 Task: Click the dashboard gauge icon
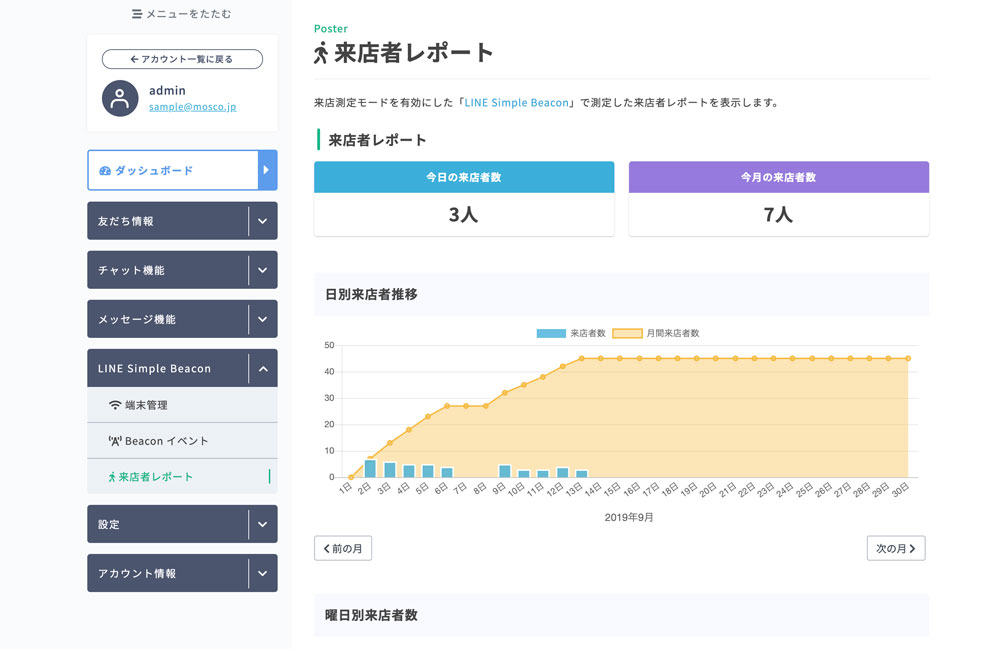[x=105, y=171]
